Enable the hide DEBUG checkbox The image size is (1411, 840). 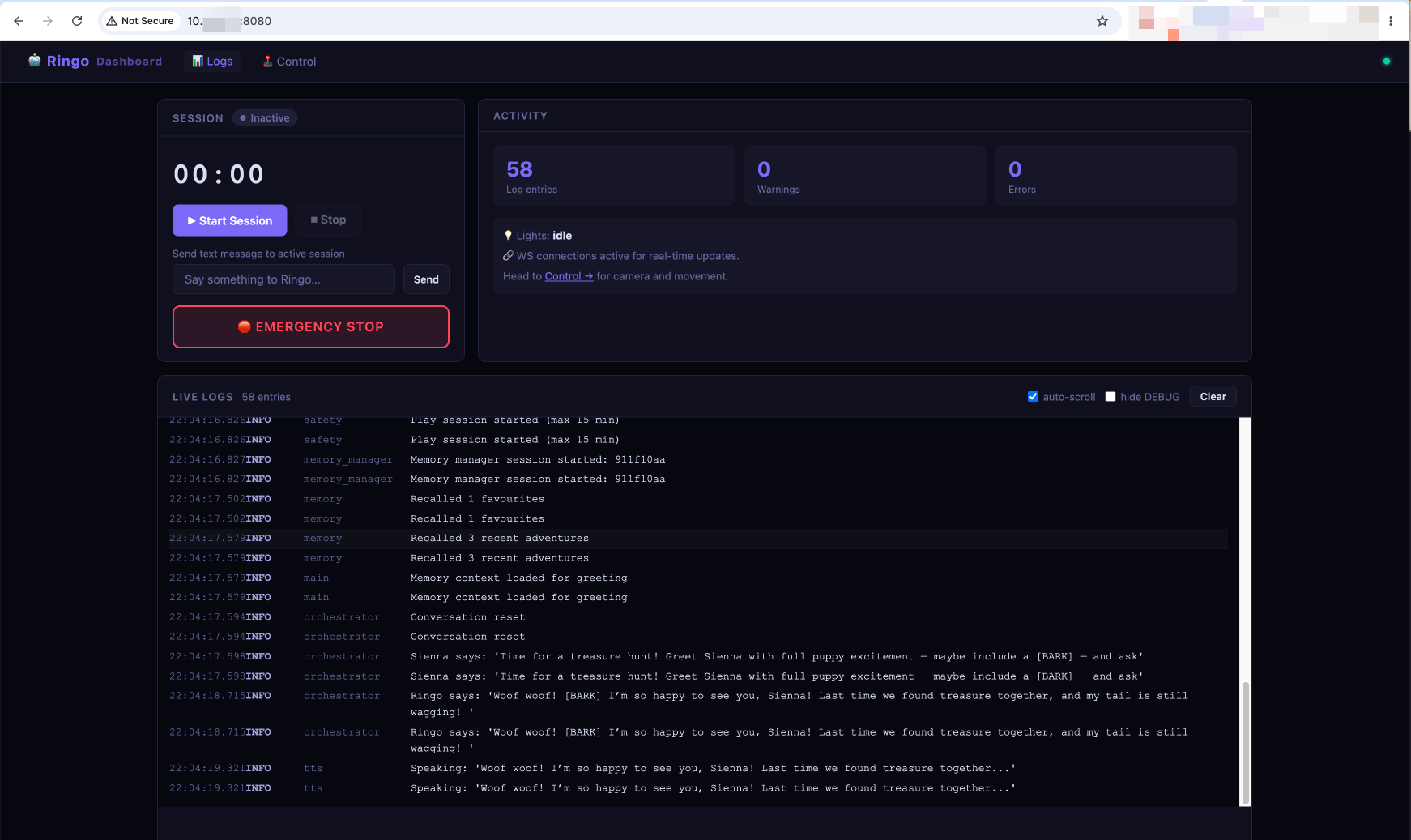[1110, 397]
